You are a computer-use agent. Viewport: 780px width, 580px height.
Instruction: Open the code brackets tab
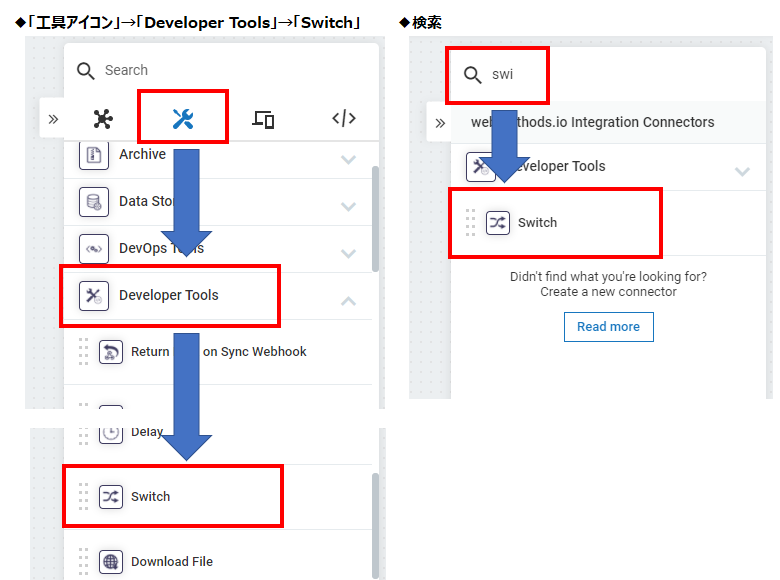pyautogui.click(x=343, y=119)
